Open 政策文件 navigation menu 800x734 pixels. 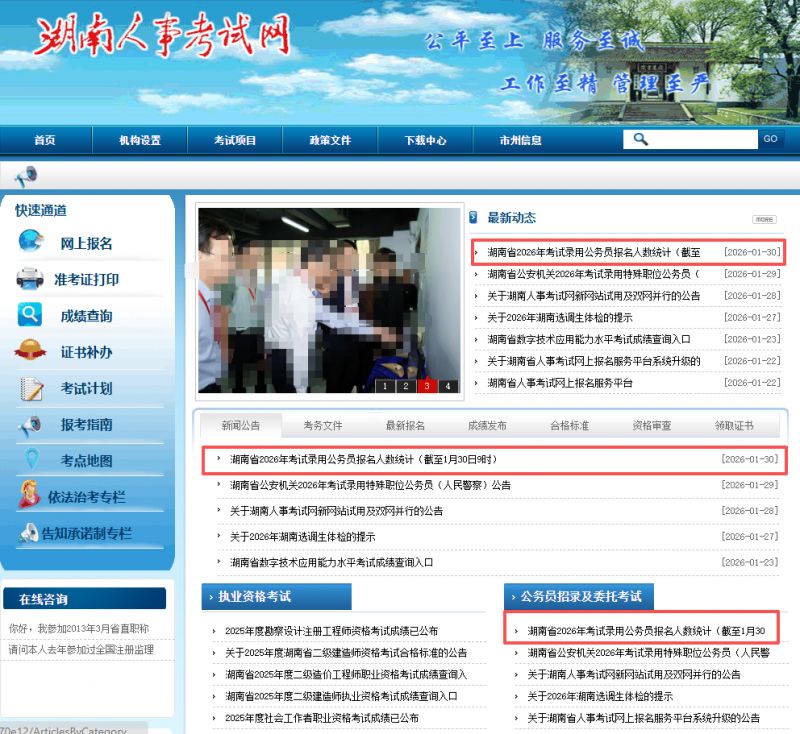click(330, 140)
